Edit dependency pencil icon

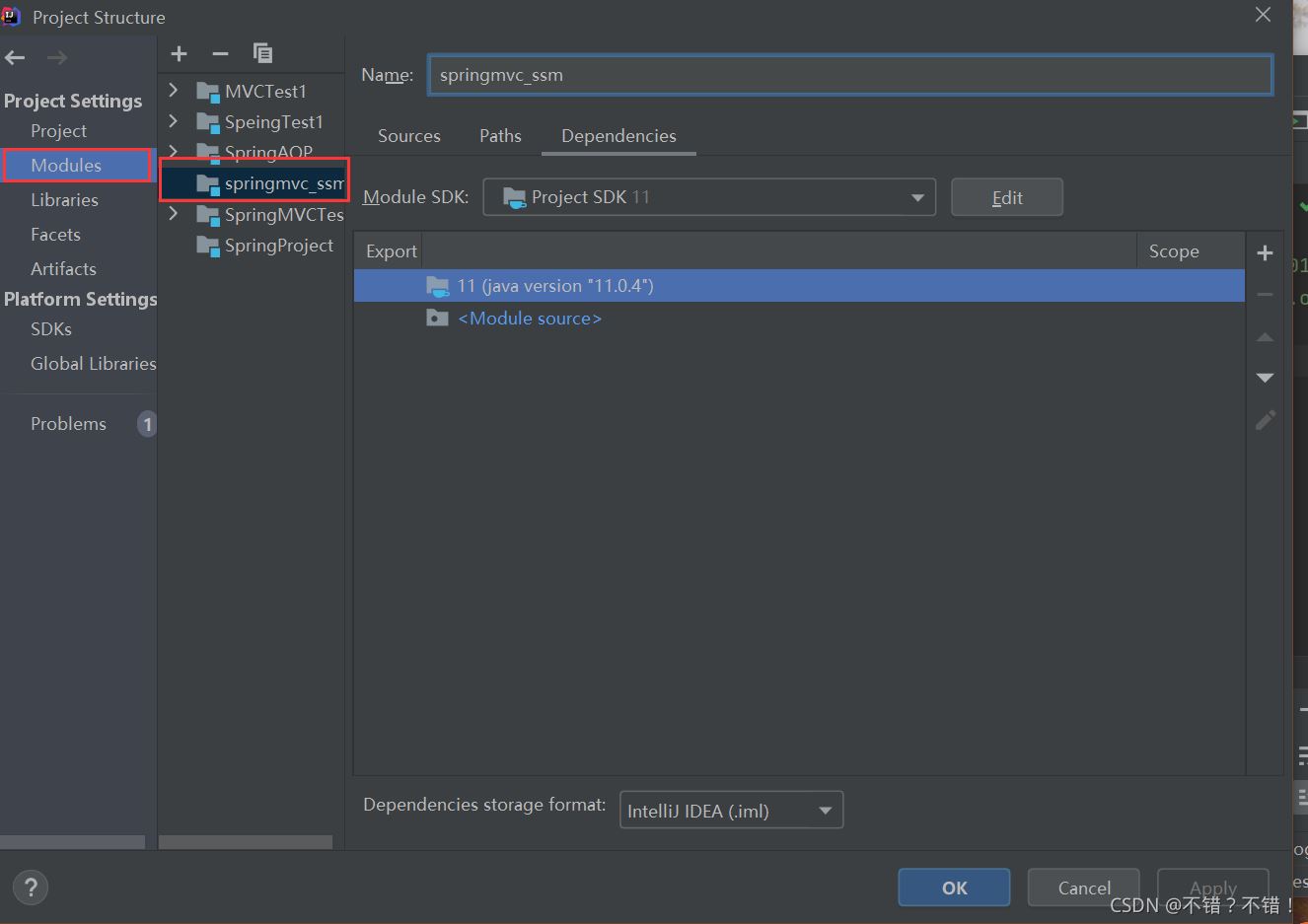click(1266, 420)
